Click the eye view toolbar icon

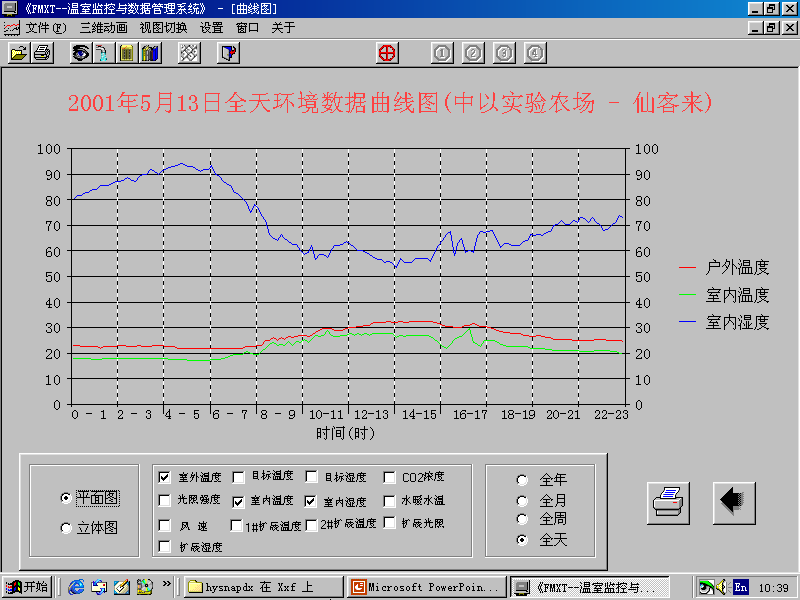click(80, 53)
